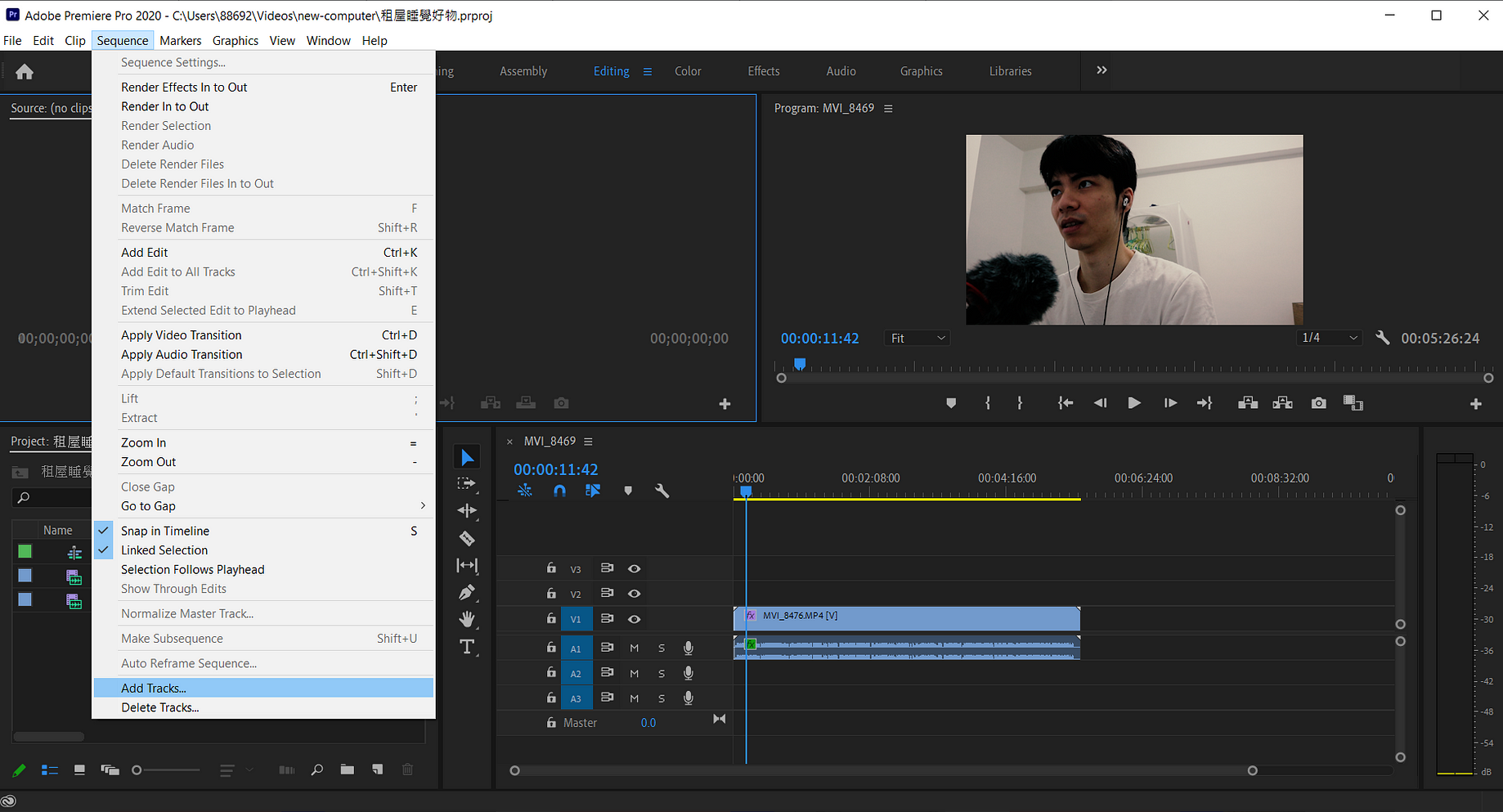The height and width of the screenshot is (812, 1503).
Task: Open Editing workspace menu icon
Action: 648,71
